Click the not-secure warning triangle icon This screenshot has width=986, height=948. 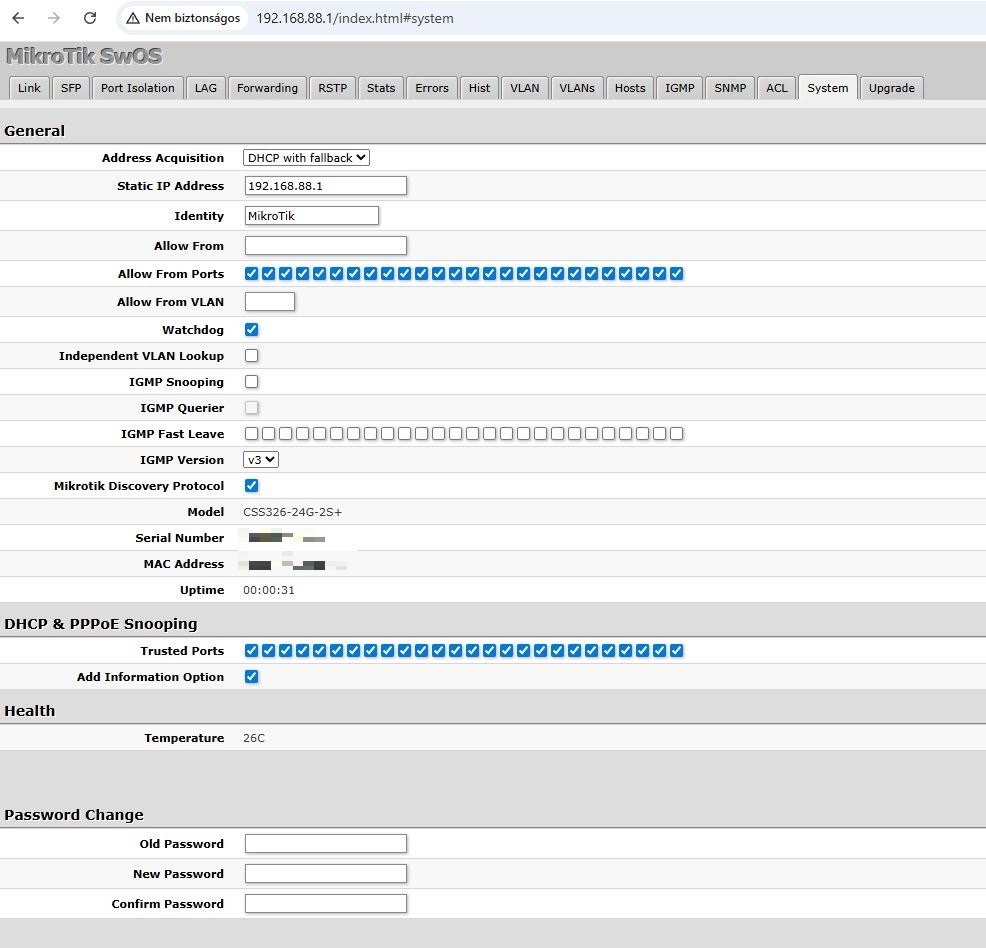point(133,18)
